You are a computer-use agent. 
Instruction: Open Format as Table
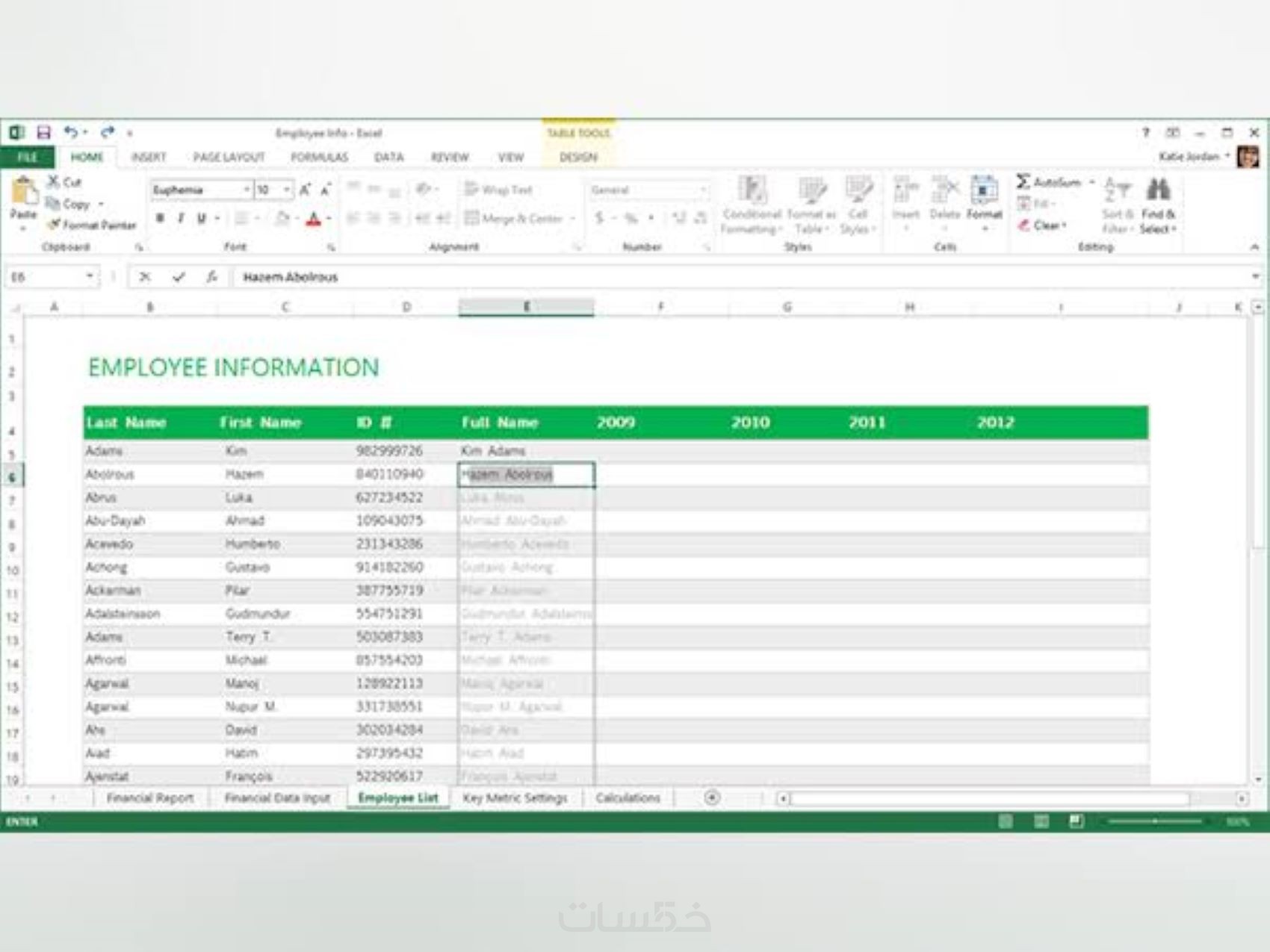click(811, 205)
